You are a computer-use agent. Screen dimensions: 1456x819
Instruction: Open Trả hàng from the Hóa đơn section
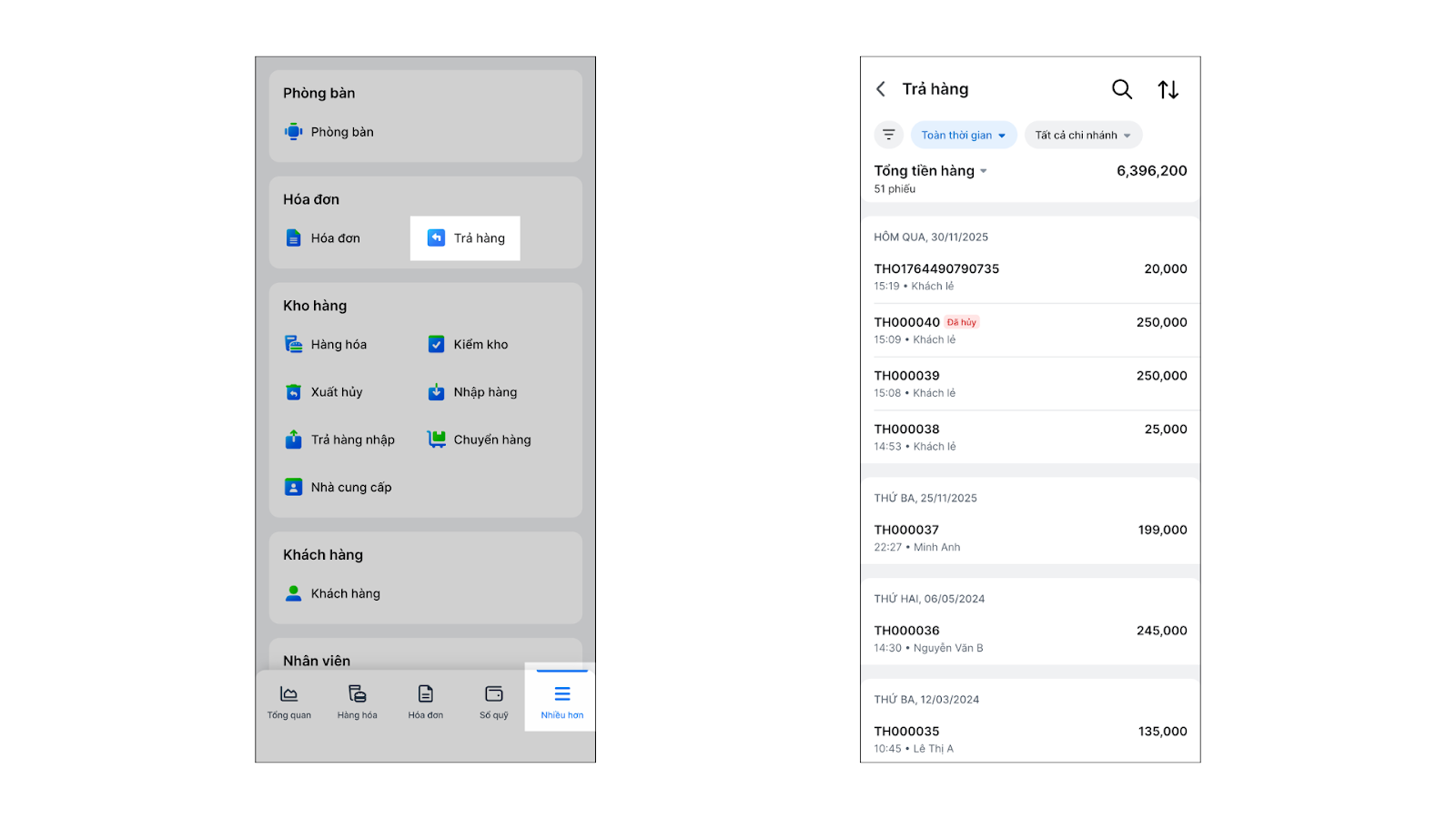tap(466, 238)
